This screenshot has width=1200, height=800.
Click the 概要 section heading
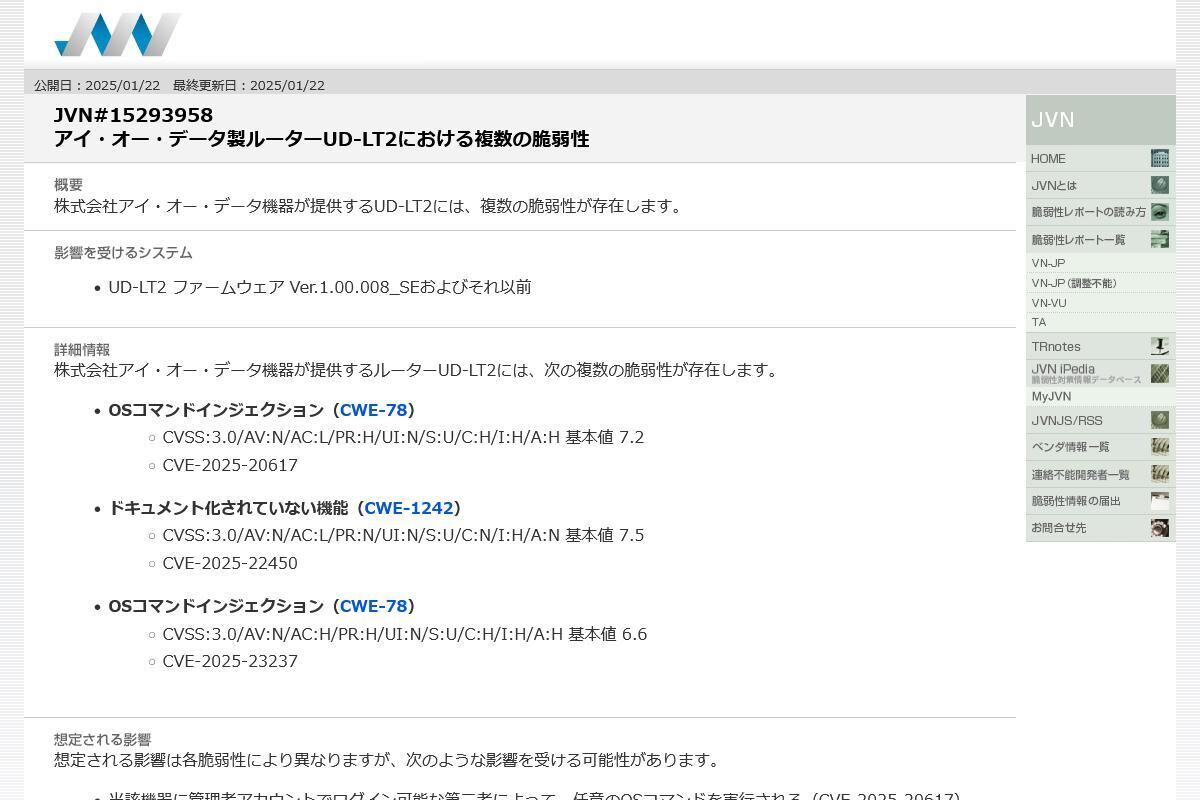click(68, 184)
